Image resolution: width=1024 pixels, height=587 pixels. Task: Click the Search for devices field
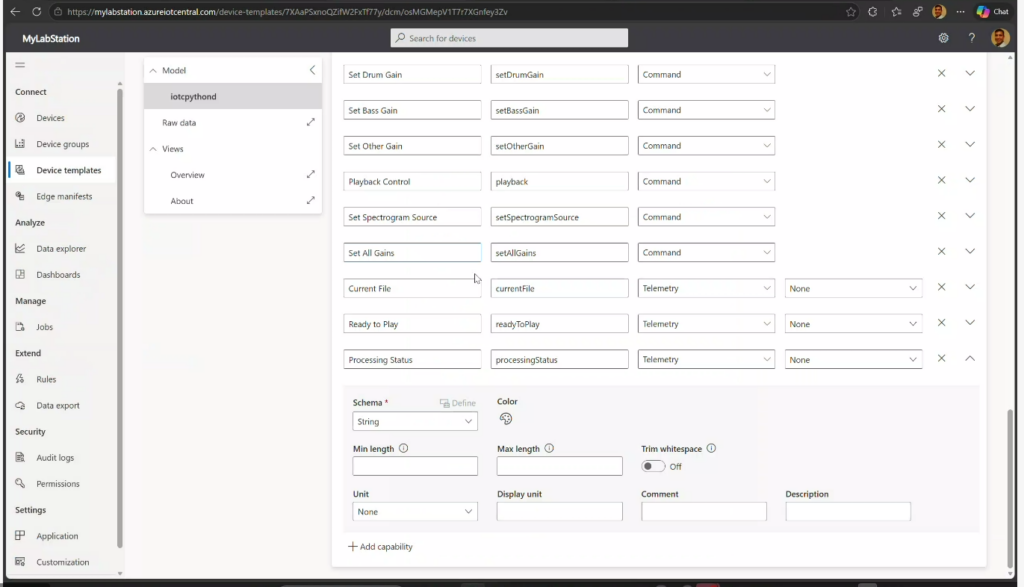coord(509,38)
